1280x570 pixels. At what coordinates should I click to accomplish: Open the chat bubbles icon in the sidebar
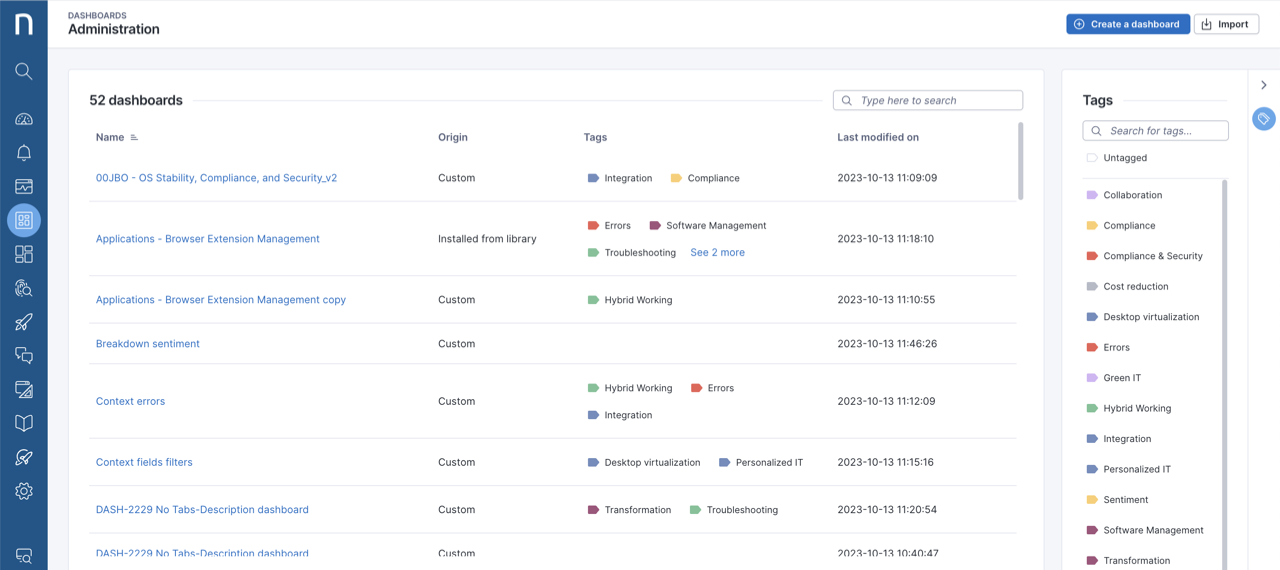coord(24,356)
